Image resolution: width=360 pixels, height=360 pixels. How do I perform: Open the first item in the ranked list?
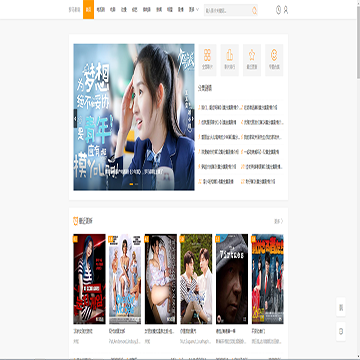coord(219,108)
